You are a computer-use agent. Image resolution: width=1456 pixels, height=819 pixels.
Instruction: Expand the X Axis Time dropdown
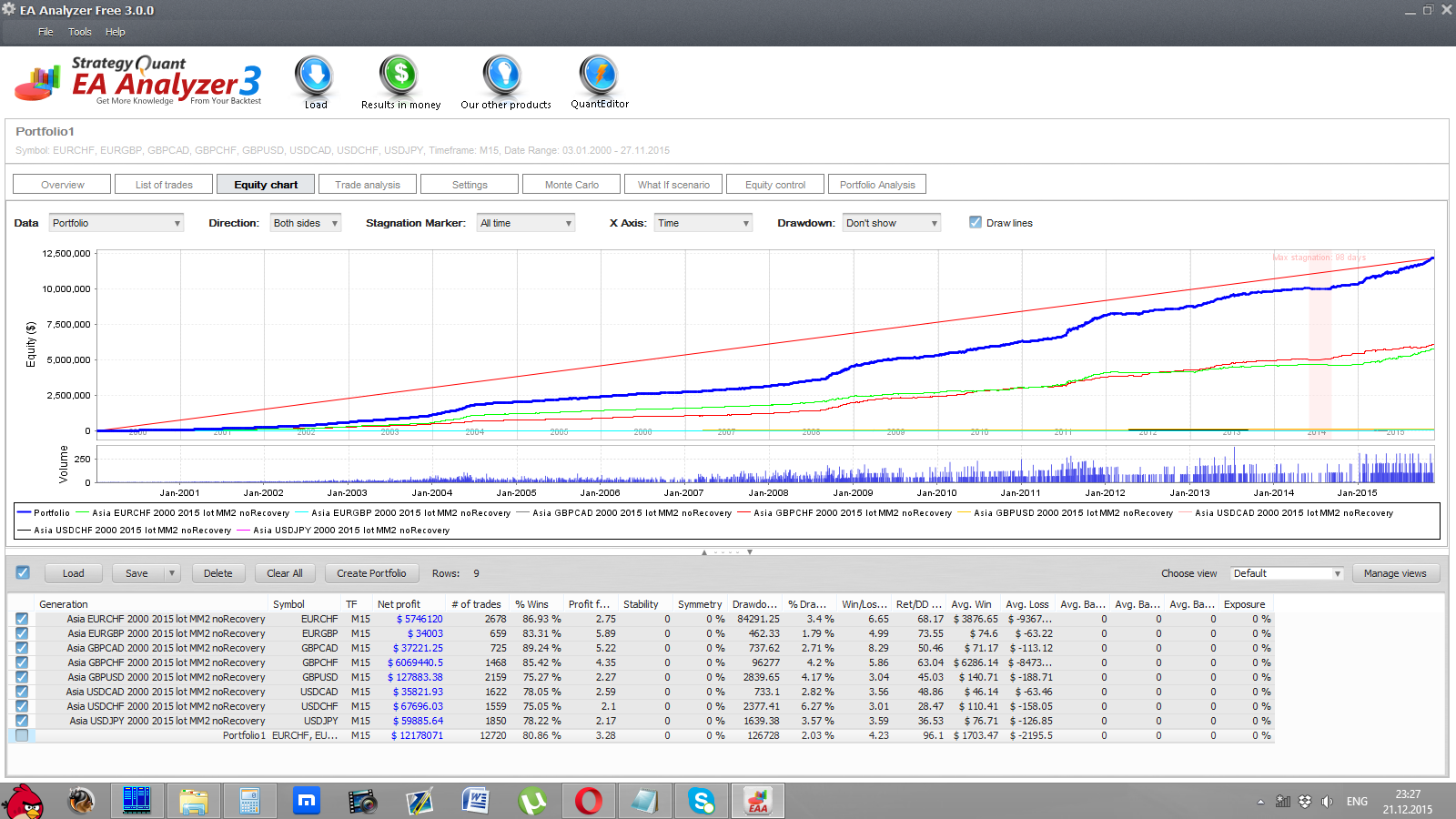tap(703, 223)
